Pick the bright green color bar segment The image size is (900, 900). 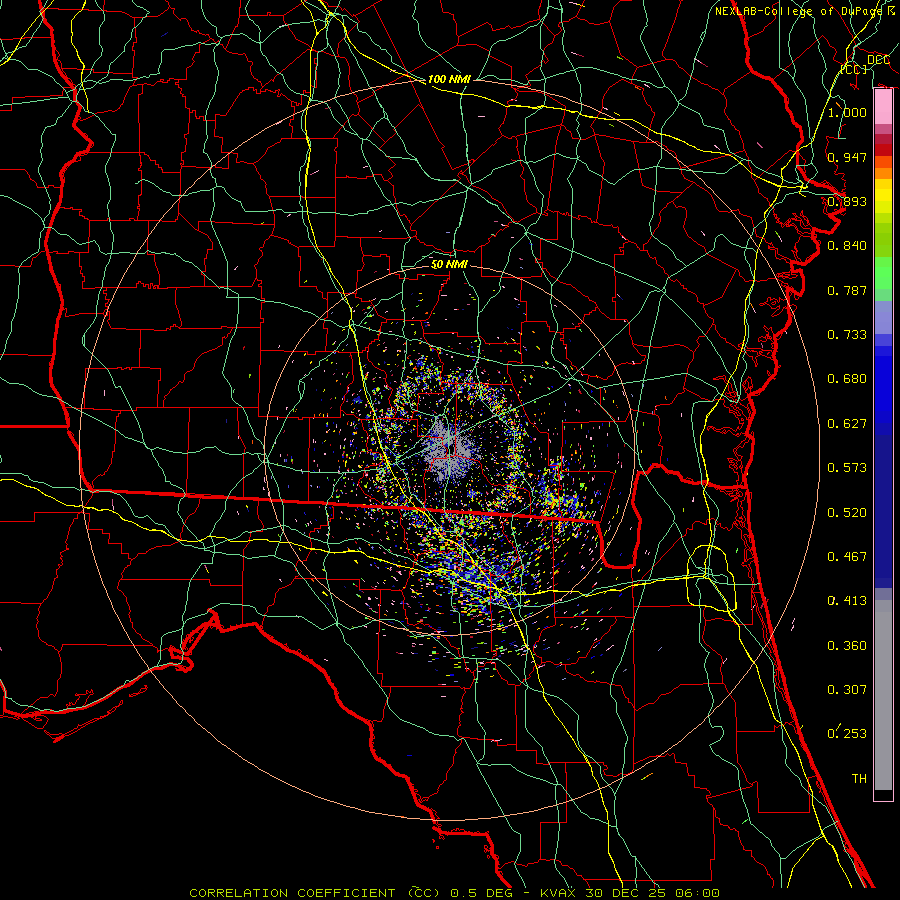click(883, 273)
